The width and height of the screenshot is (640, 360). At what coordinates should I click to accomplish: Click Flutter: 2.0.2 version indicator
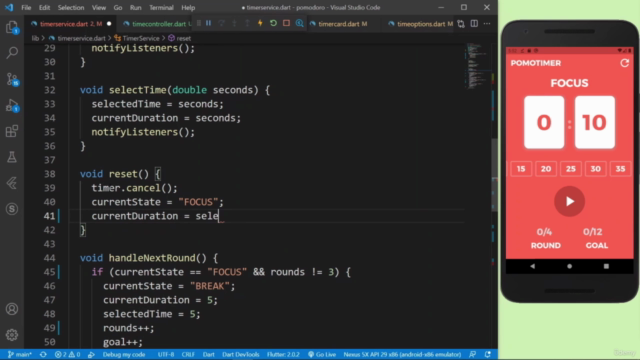[x=283, y=354]
